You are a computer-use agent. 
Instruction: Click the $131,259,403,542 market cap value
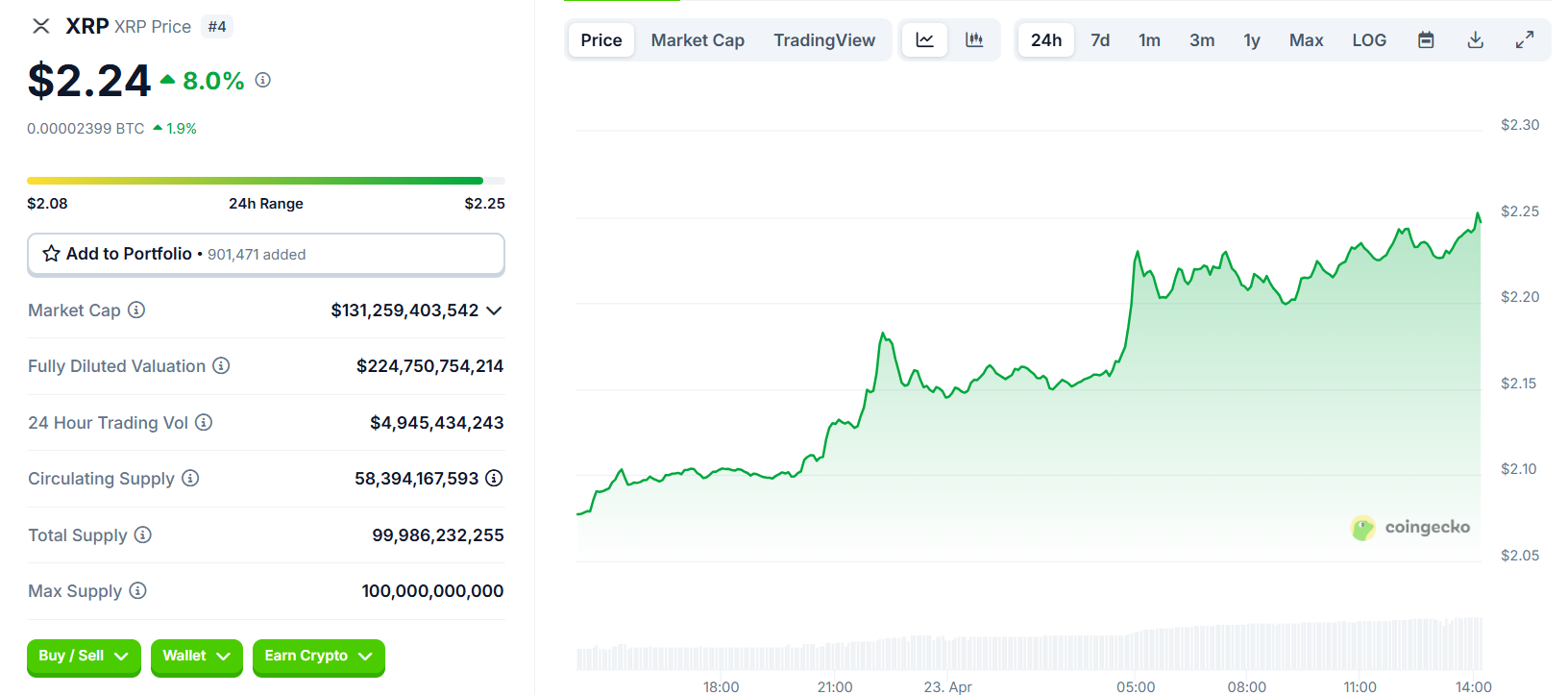pyautogui.click(x=404, y=310)
